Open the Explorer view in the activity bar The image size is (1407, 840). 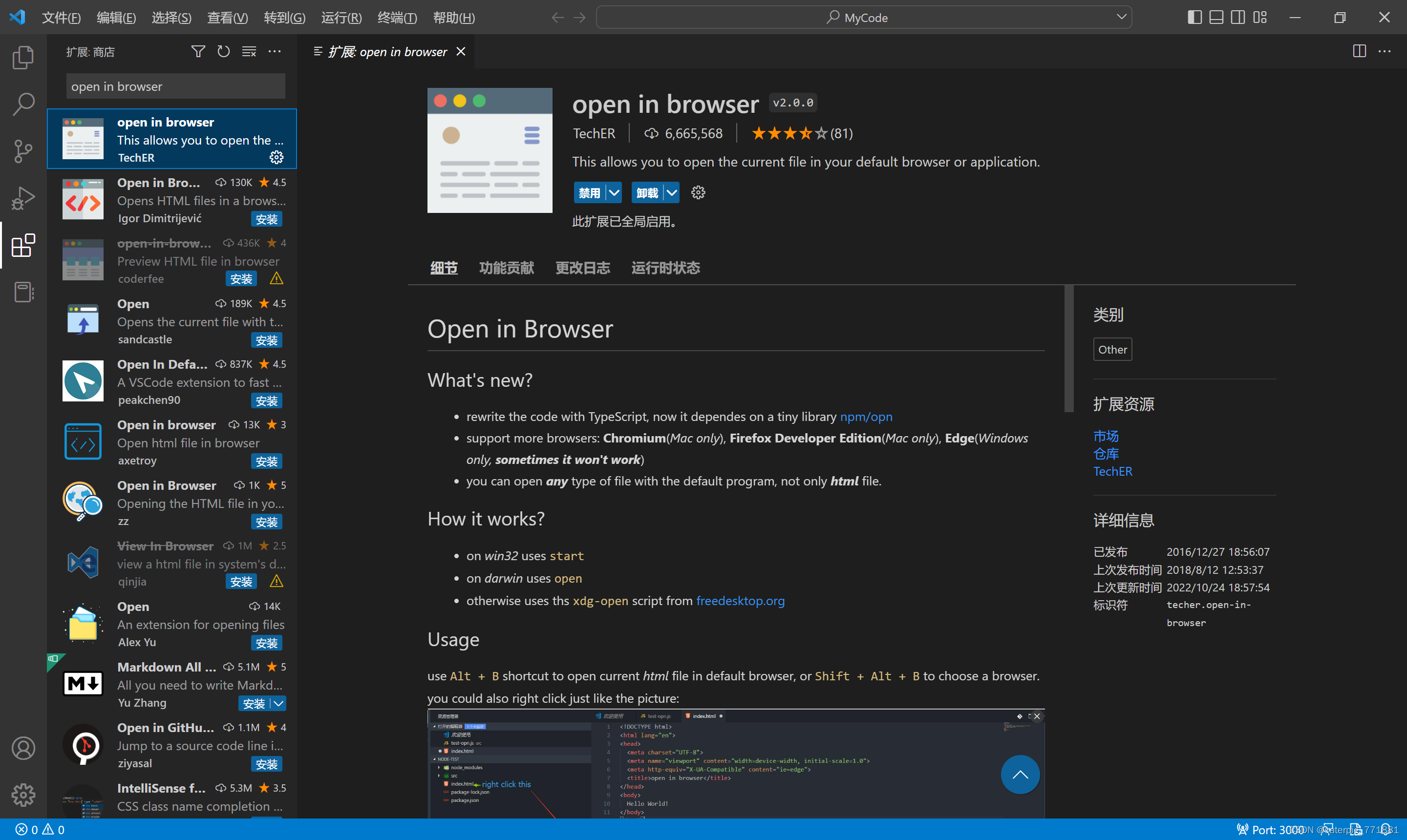click(23, 57)
